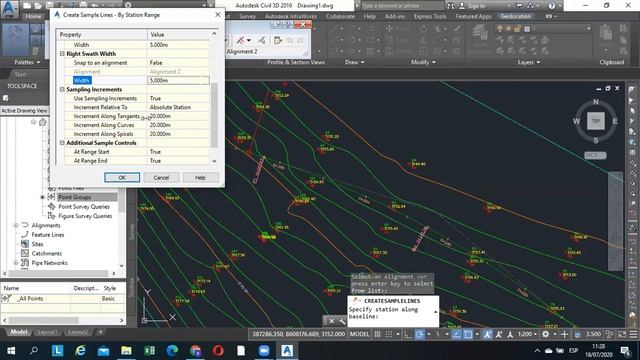Image resolution: width=640 pixels, height=360 pixels.
Task: Toggle the drawing grid display in status bar
Action: 378,334
